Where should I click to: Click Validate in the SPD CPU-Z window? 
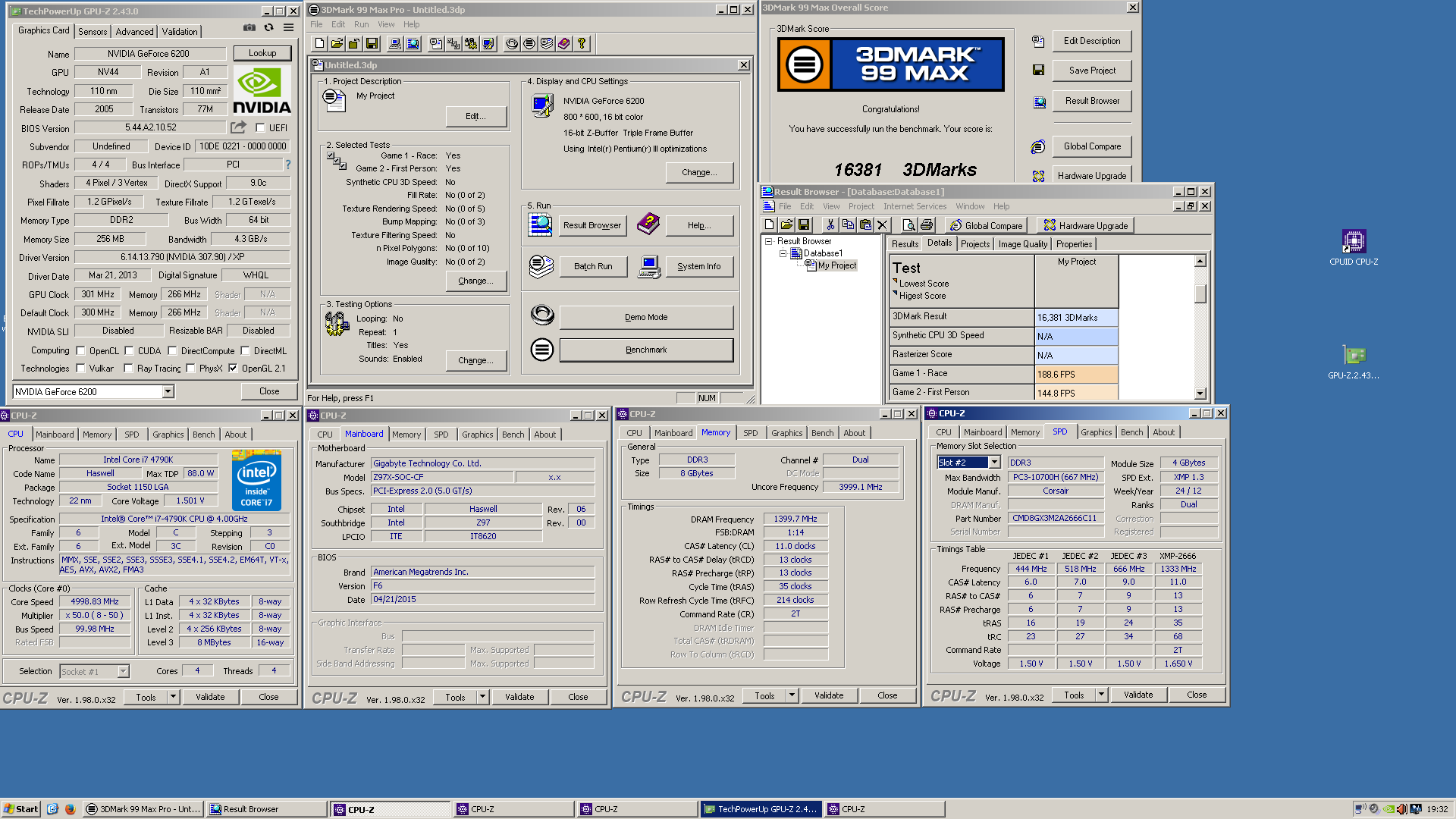(1137, 695)
